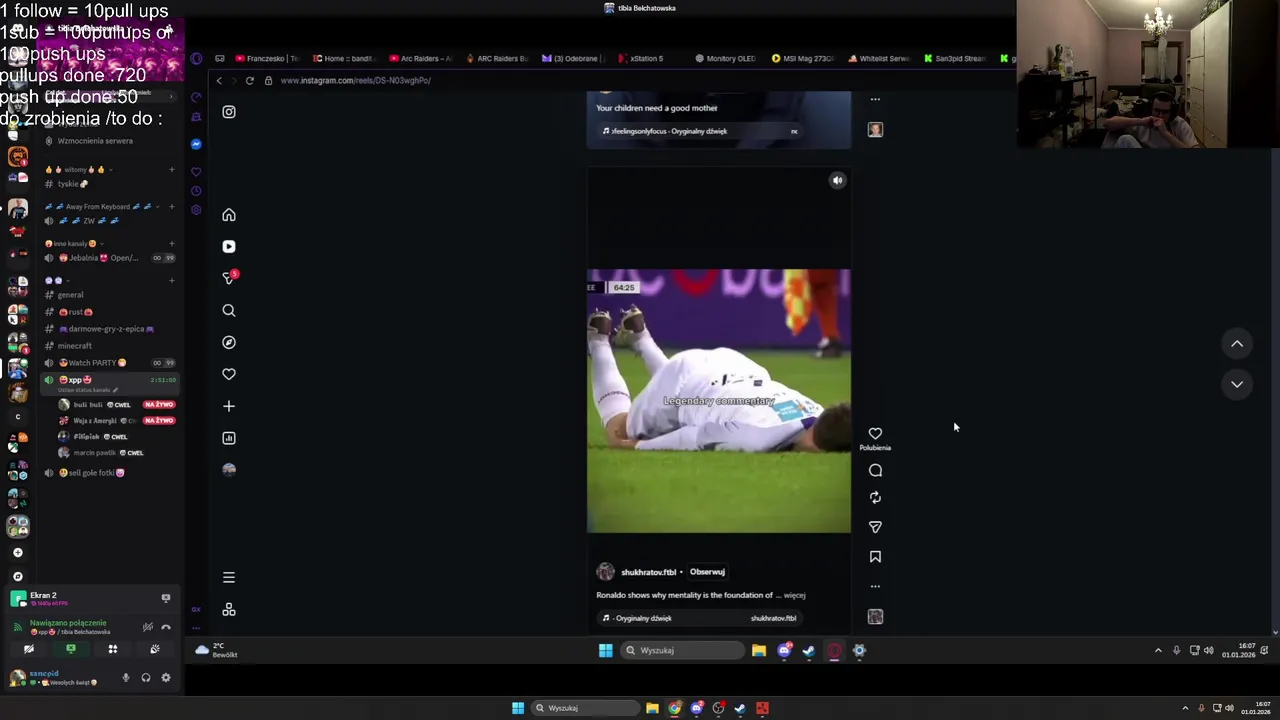Go to Instagram Home in sidebar
This screenshot has height=720, width=1280.
pyautogui.click(x=229, y=215)
